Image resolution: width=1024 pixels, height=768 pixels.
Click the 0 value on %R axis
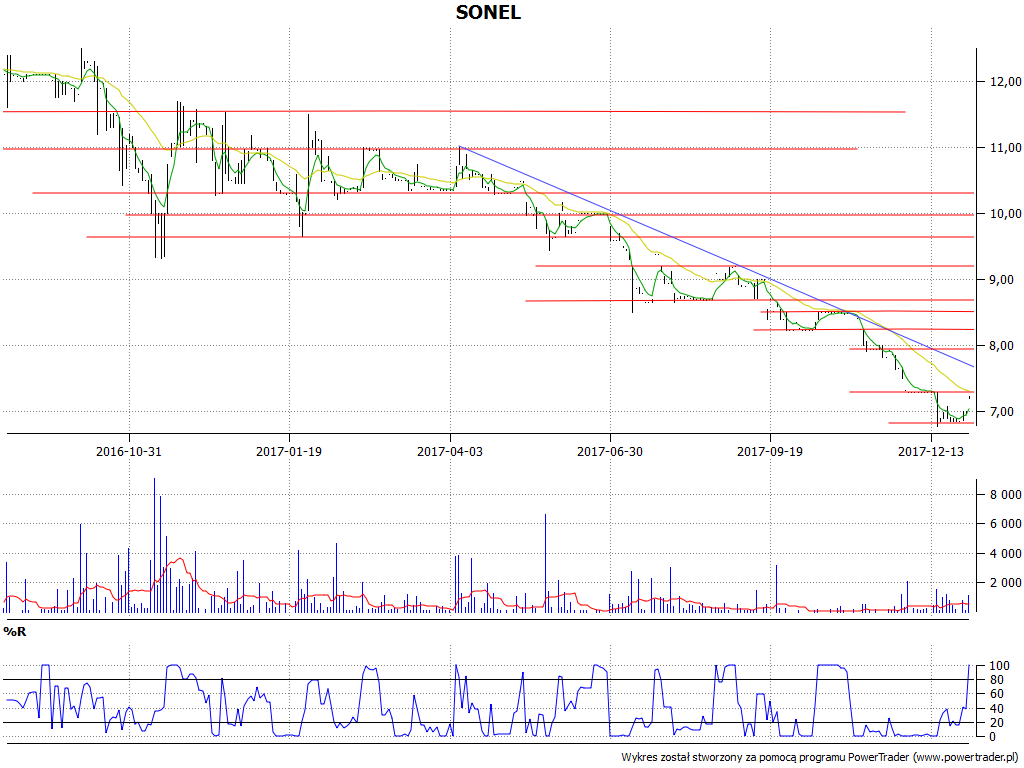(x=994, y=737)
